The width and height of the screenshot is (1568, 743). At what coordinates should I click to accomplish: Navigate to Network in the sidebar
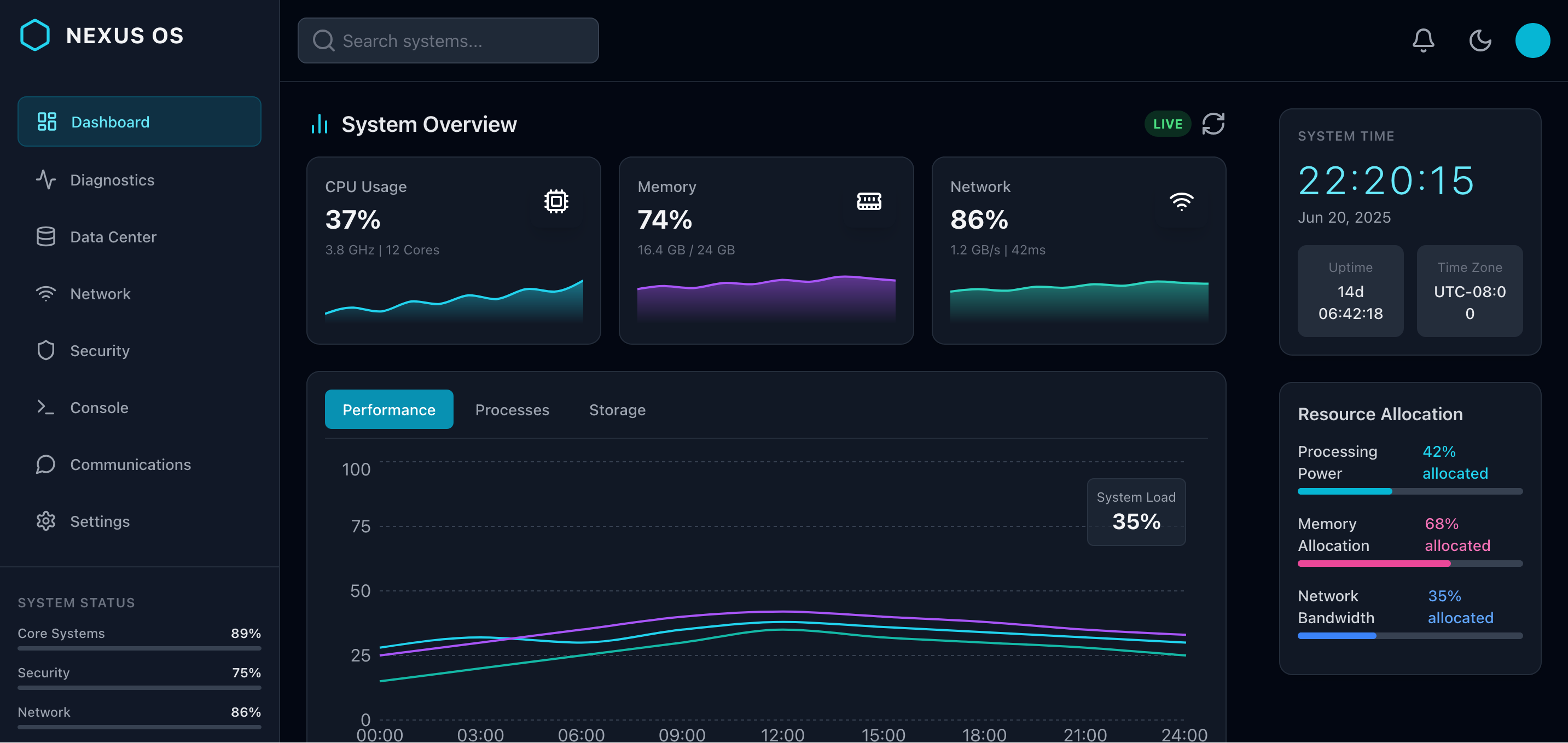coord(140,293)
